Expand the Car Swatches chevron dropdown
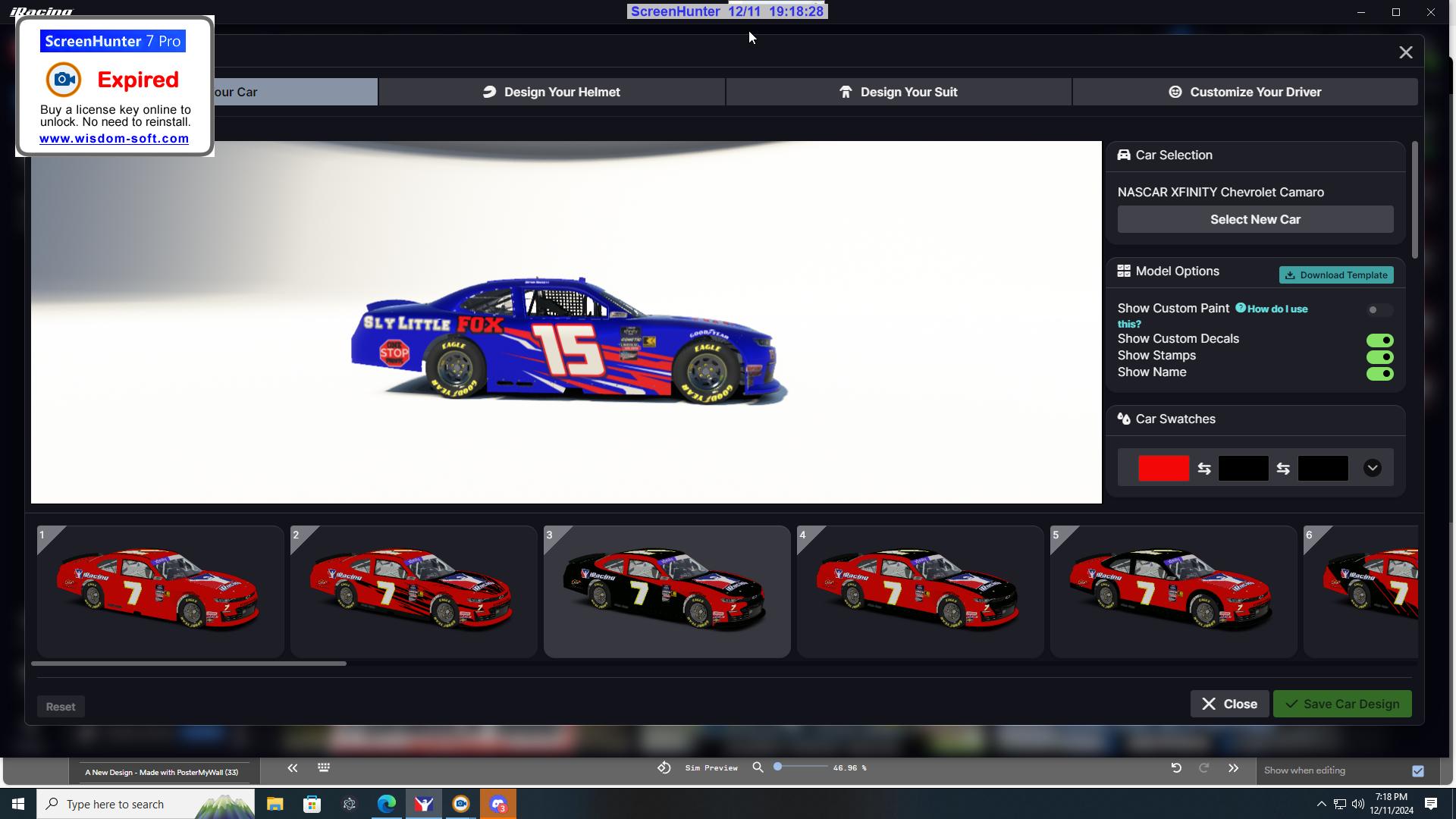 point(1373,468)
